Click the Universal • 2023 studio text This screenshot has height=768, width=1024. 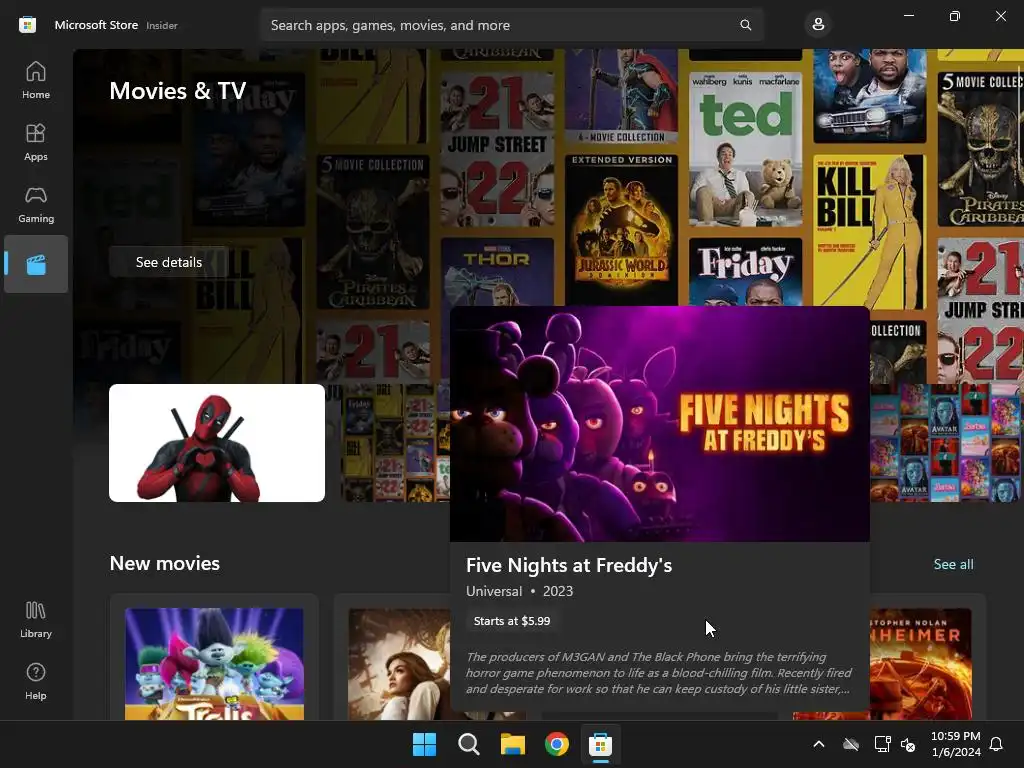(519, 591)
